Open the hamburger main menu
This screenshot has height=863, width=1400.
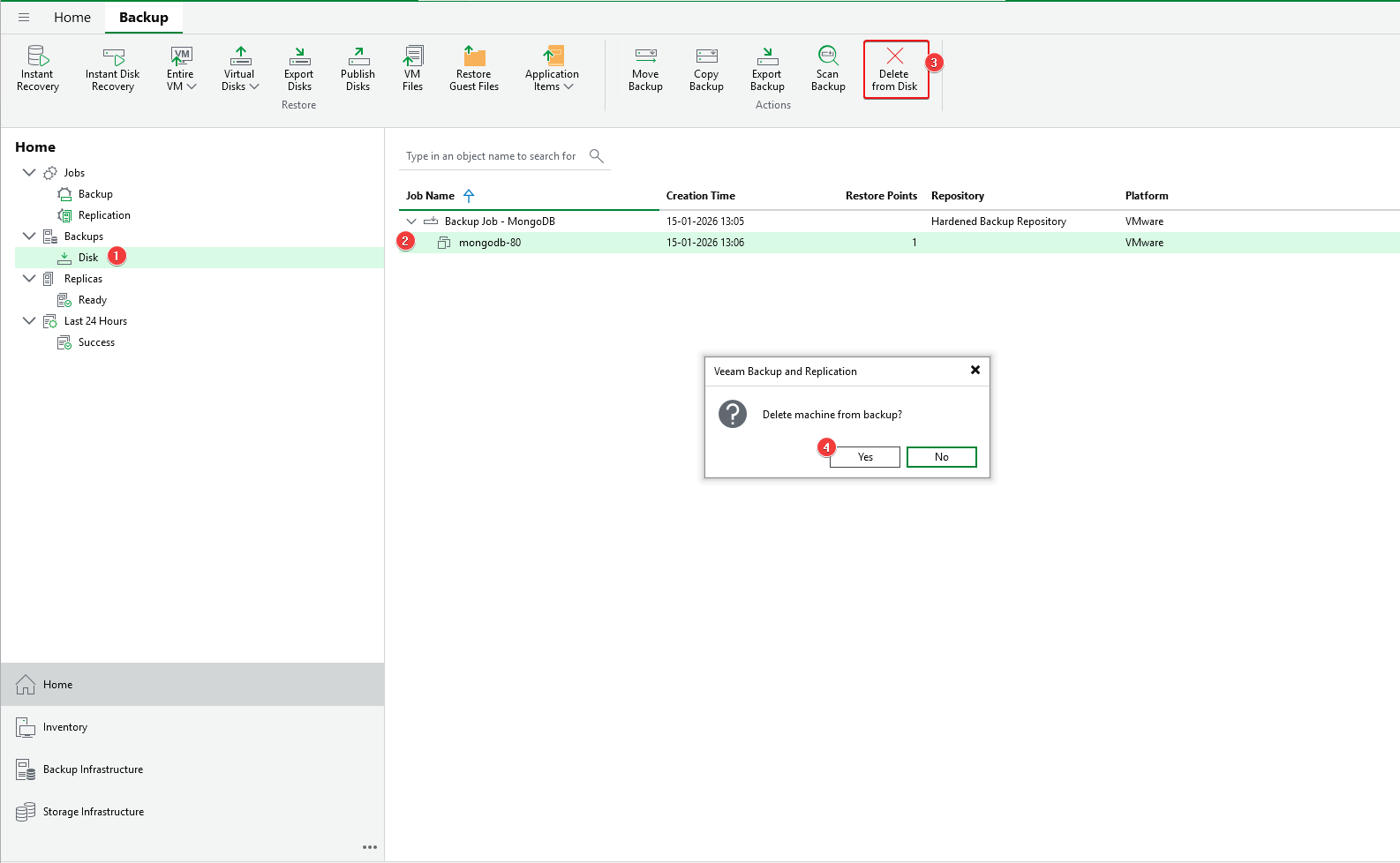pos(24,18)
